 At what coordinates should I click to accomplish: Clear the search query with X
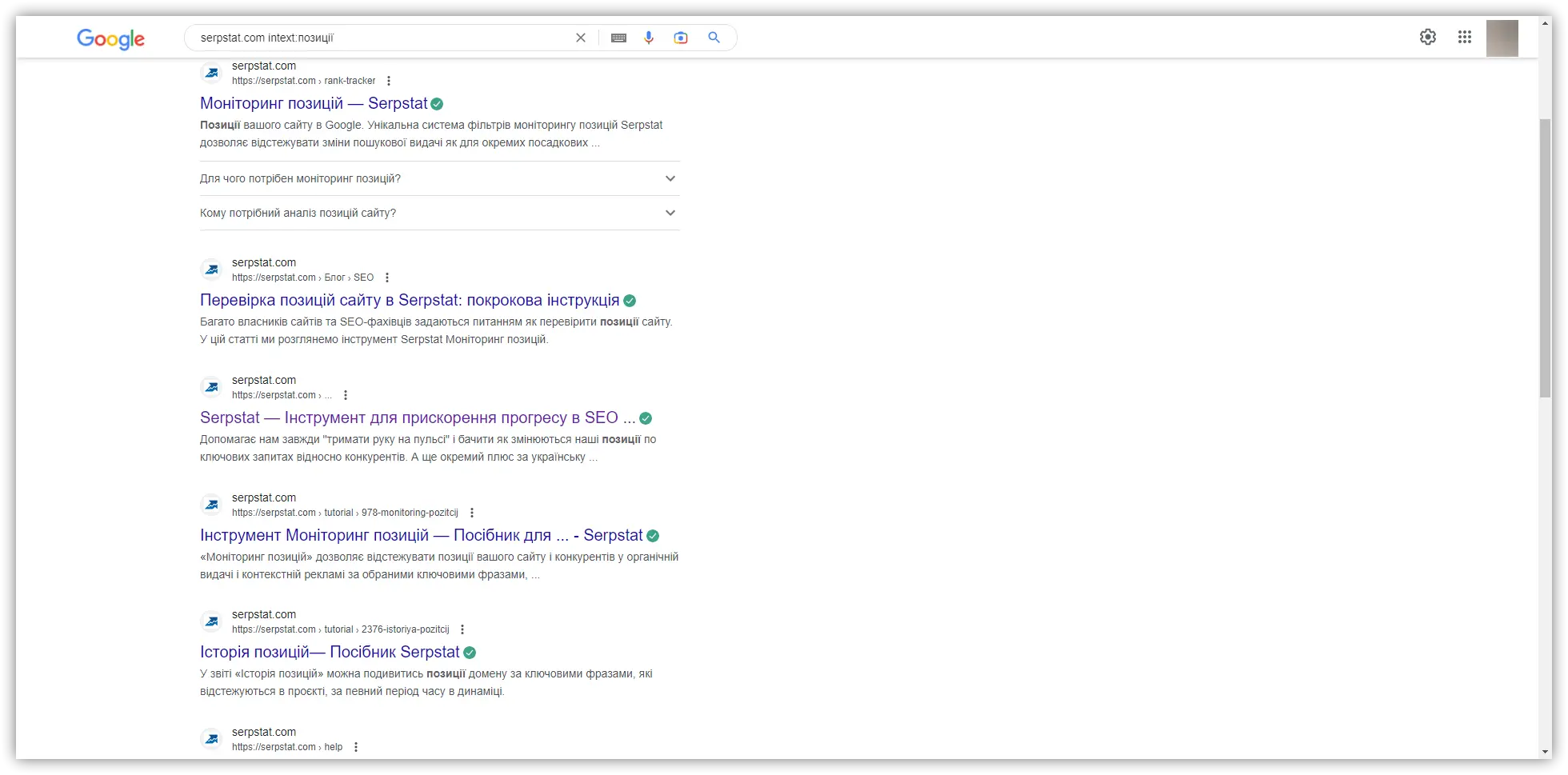point(581,38)
